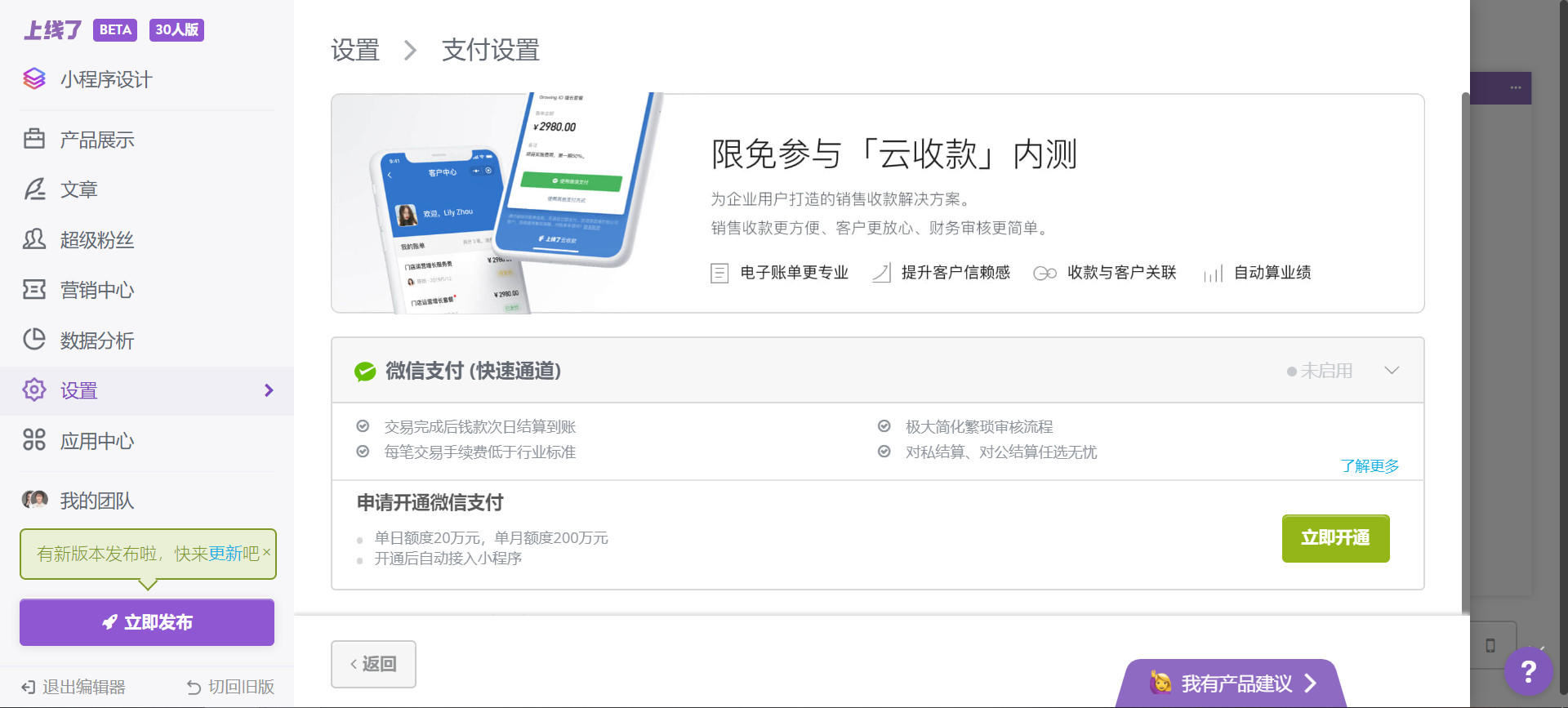Click the 申请开通微信支付 heading
1568x708 pixels.
[430, 502]
